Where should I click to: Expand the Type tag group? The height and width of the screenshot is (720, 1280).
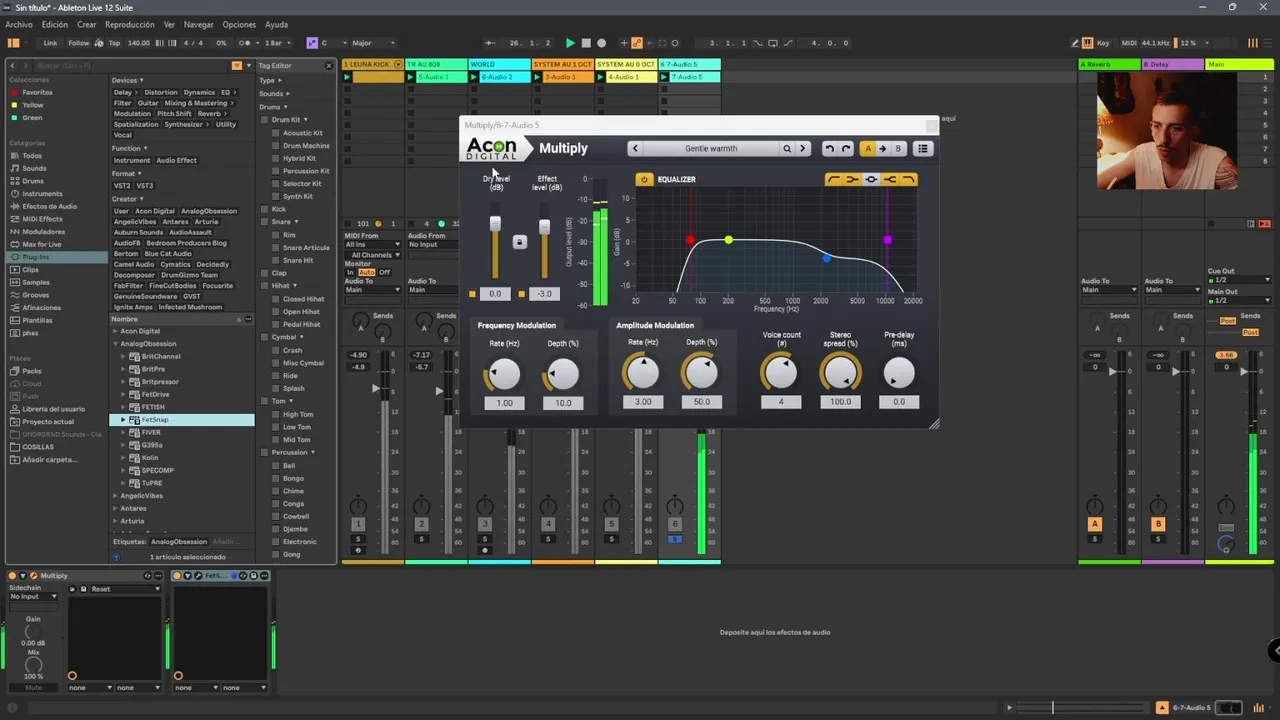tap(279, 80)
